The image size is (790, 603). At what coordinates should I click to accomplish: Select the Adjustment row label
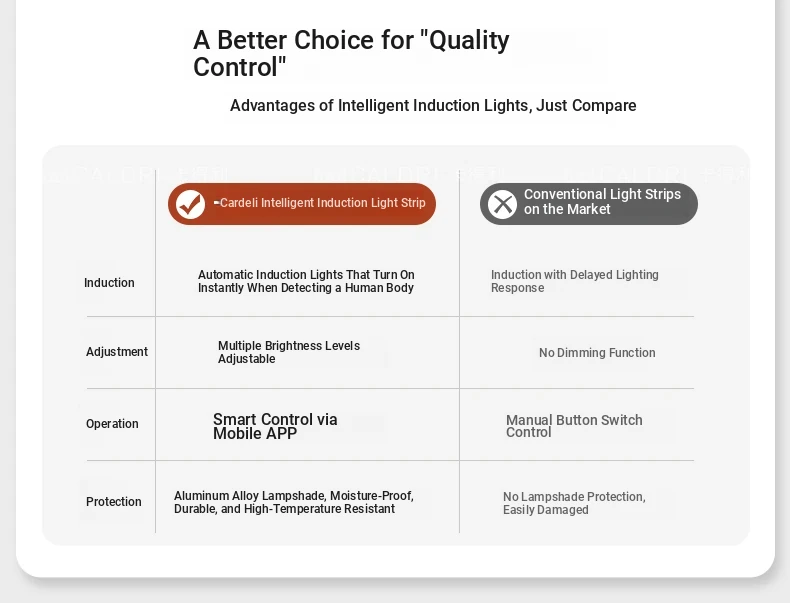[x=117, y=352]
